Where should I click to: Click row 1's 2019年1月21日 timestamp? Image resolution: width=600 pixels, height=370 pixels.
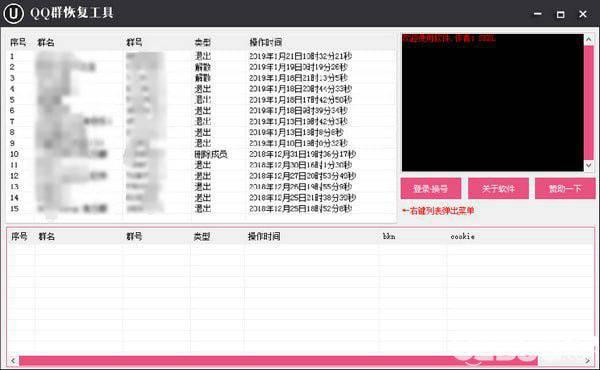click(x=300, y=56)
